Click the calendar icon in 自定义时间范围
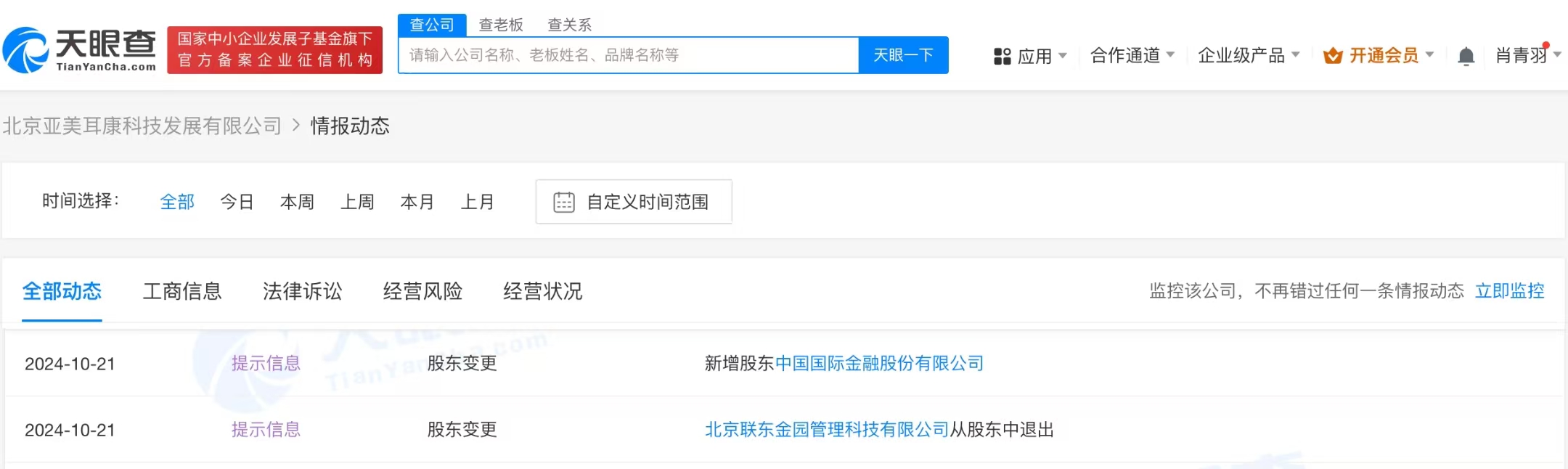 [564, 202]
